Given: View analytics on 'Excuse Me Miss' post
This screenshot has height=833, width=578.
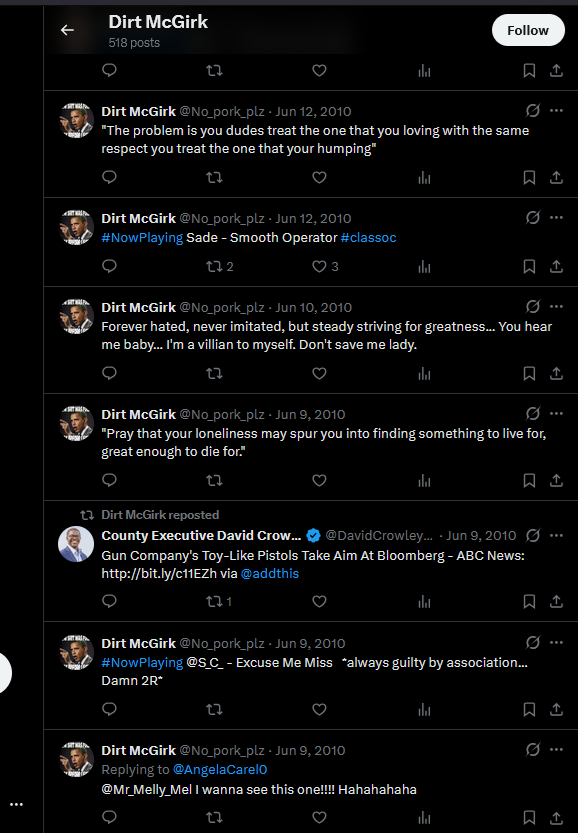Looking at the screenshot, I should tap(424, 709).
